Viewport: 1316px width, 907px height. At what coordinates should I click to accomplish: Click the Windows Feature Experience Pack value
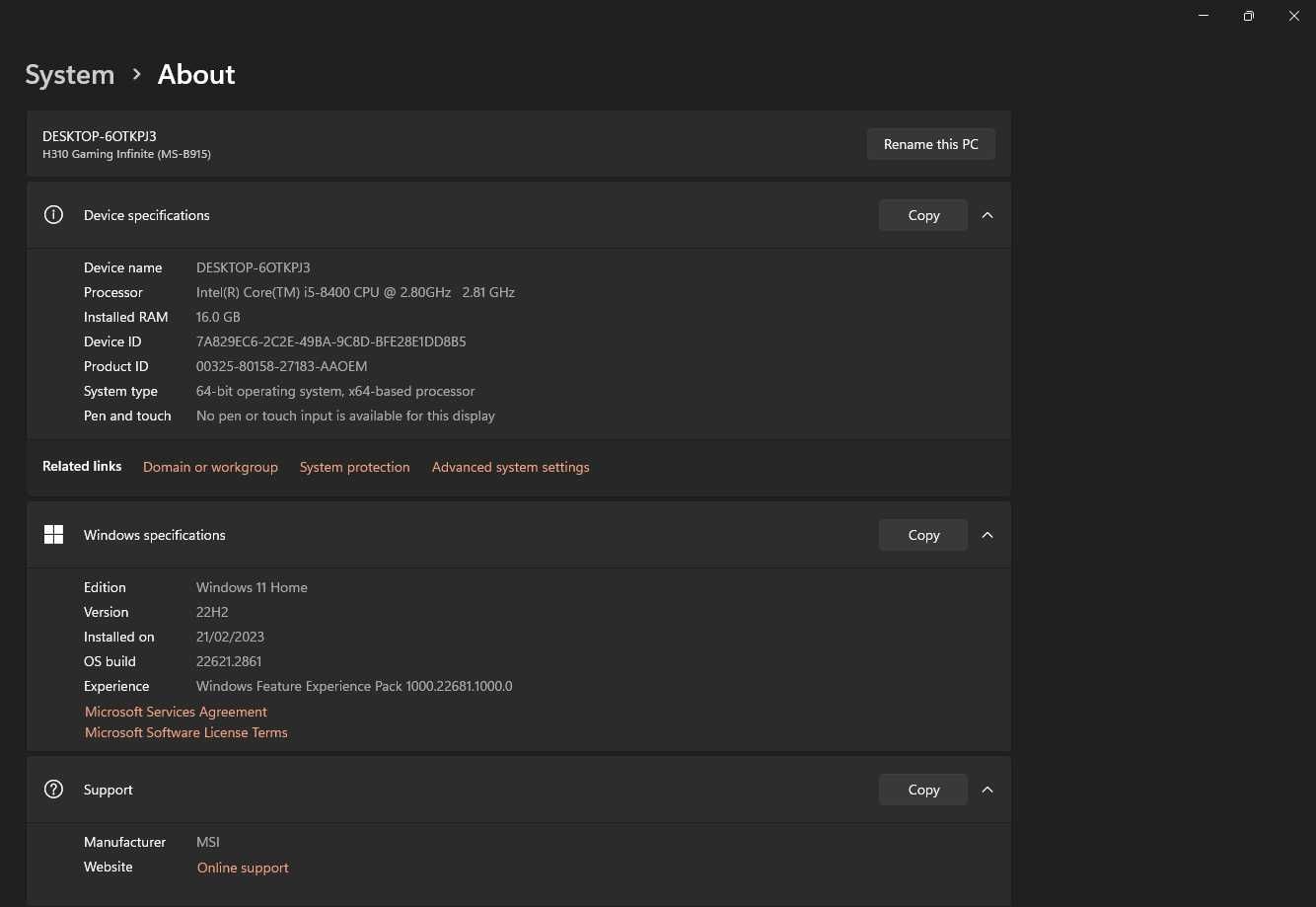354,686
